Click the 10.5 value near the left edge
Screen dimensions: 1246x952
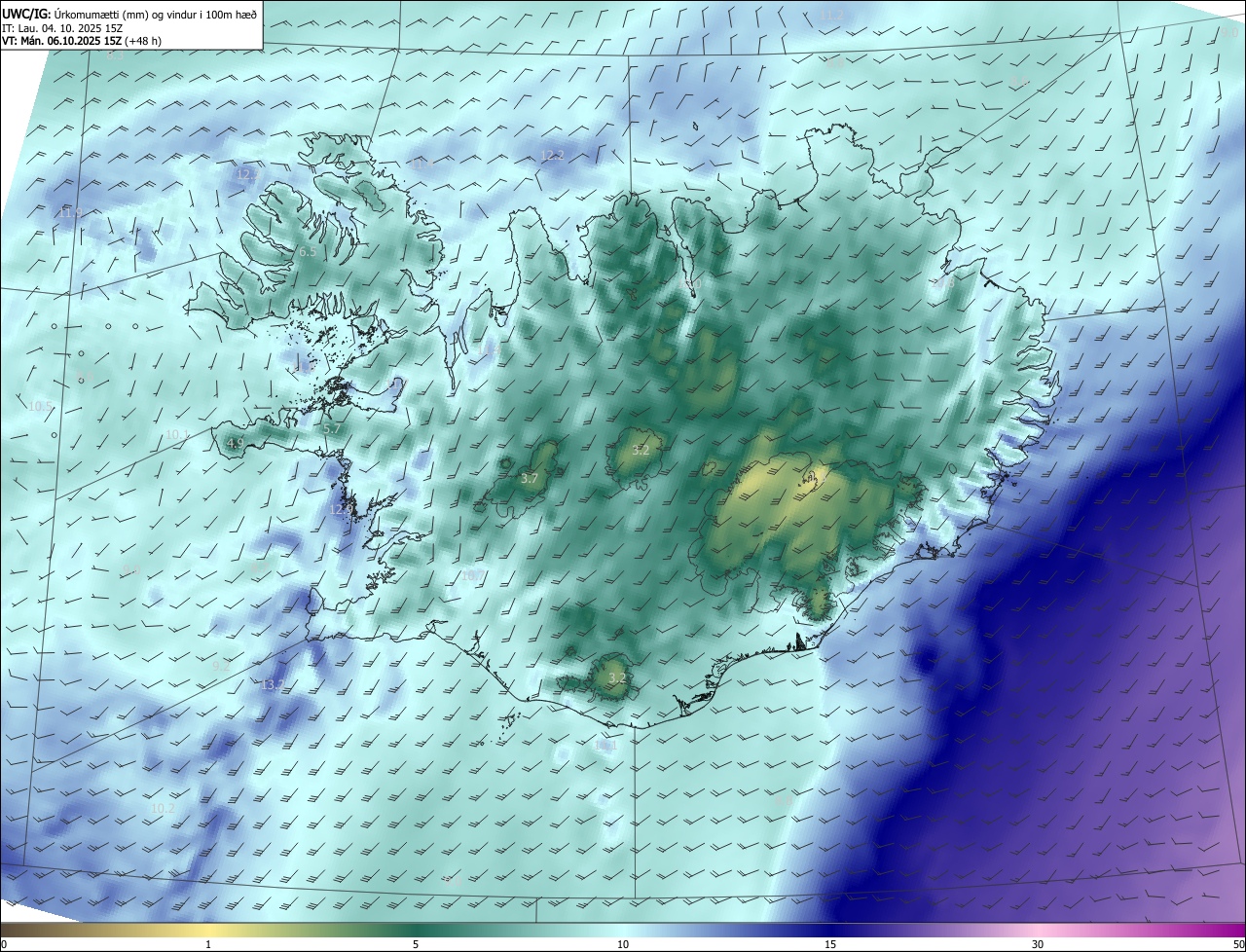tap(40, 406)
